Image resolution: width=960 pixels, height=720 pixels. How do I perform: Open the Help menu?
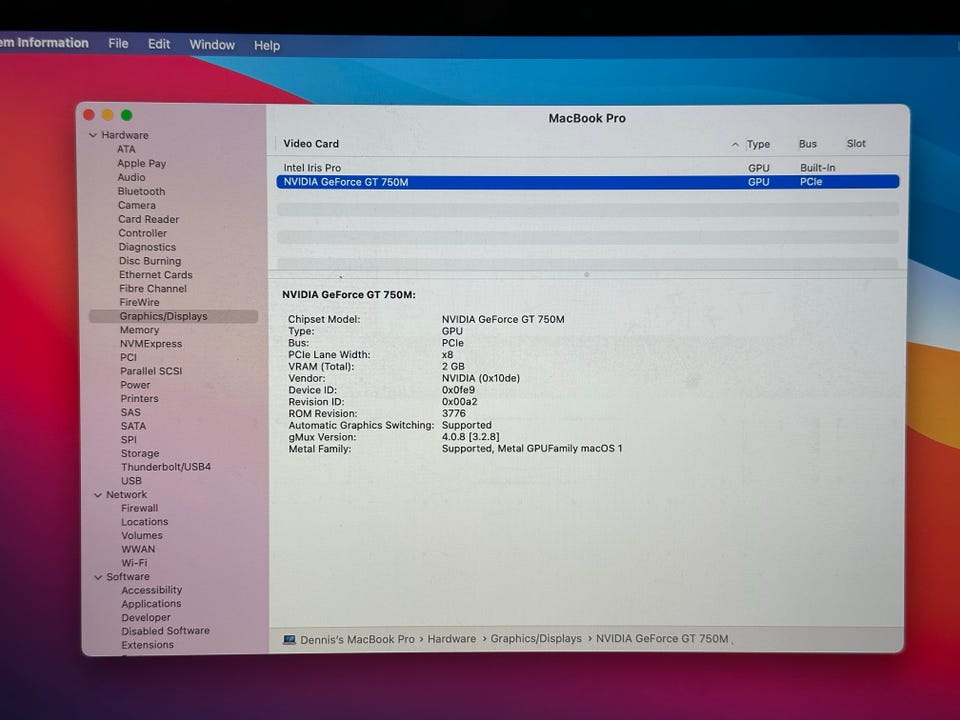267,45
